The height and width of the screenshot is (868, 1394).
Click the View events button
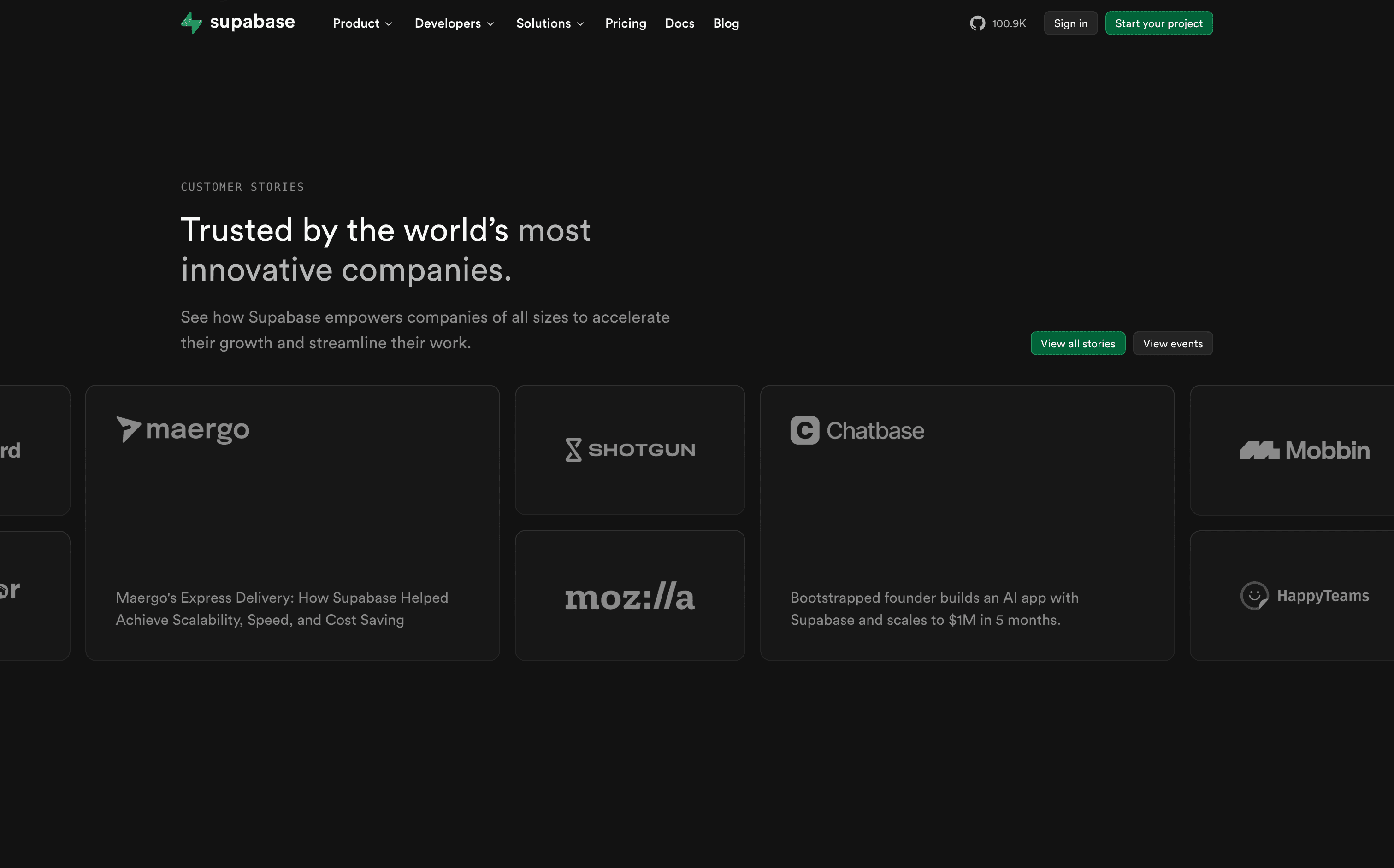pyautogui.click(x=1172, y=343)
